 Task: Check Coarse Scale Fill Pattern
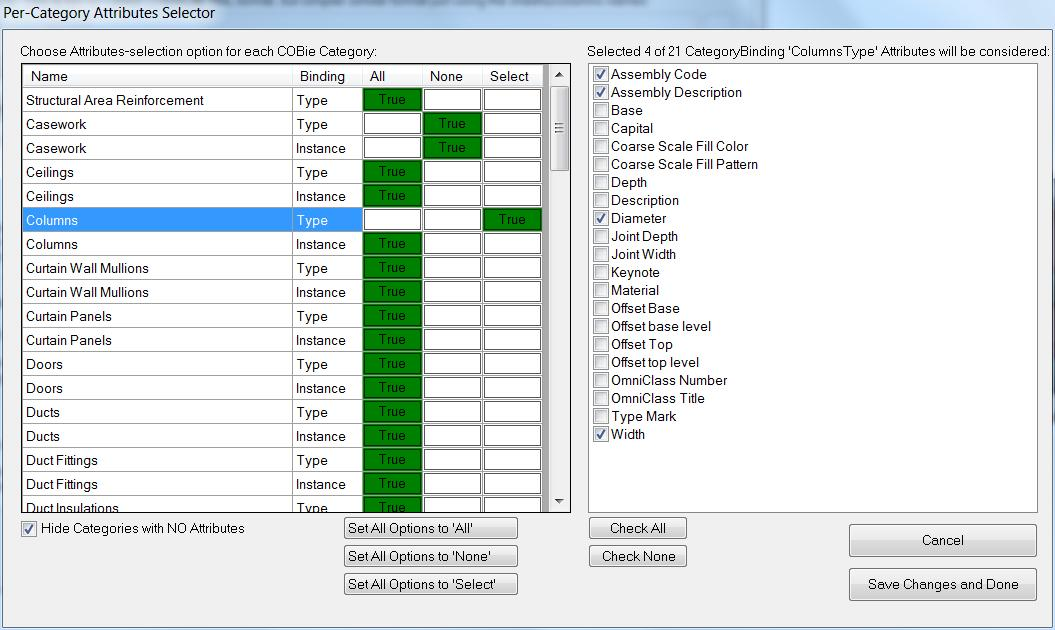click(x=601, y=164)
